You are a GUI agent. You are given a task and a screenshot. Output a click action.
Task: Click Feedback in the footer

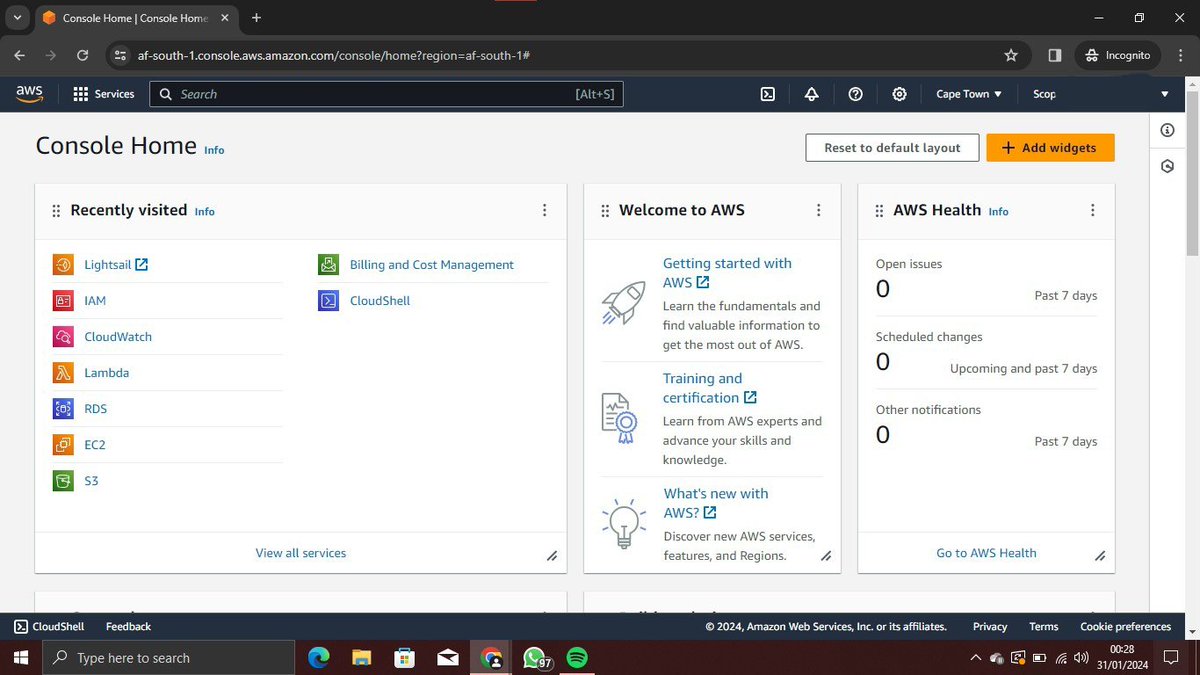tap(128, 627)
